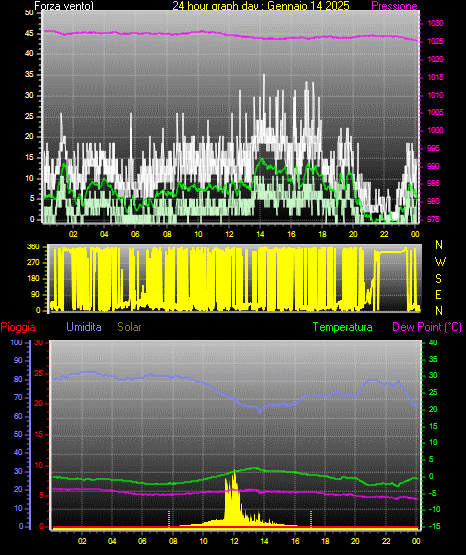Click red rain axis value 15
This screenshot has height=555, width=466.
point(39,435)
